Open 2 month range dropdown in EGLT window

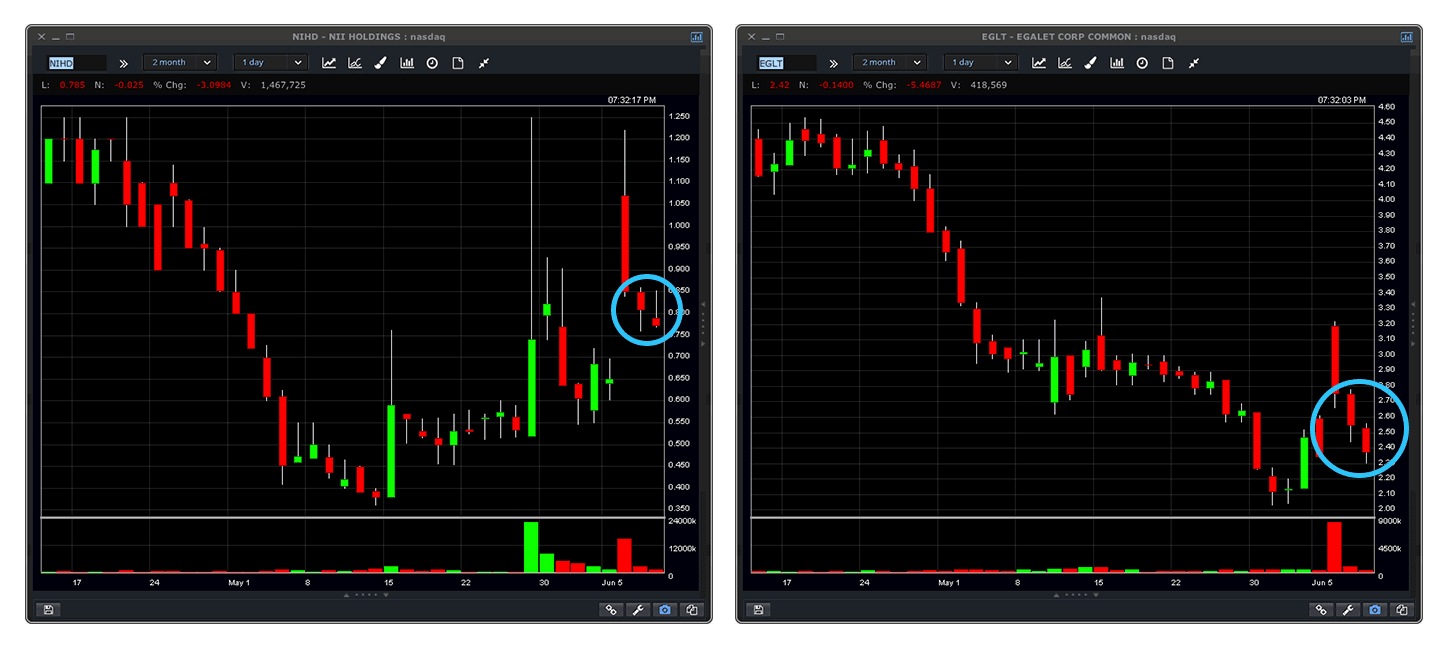pyautogui.click(x=889, y=62)
